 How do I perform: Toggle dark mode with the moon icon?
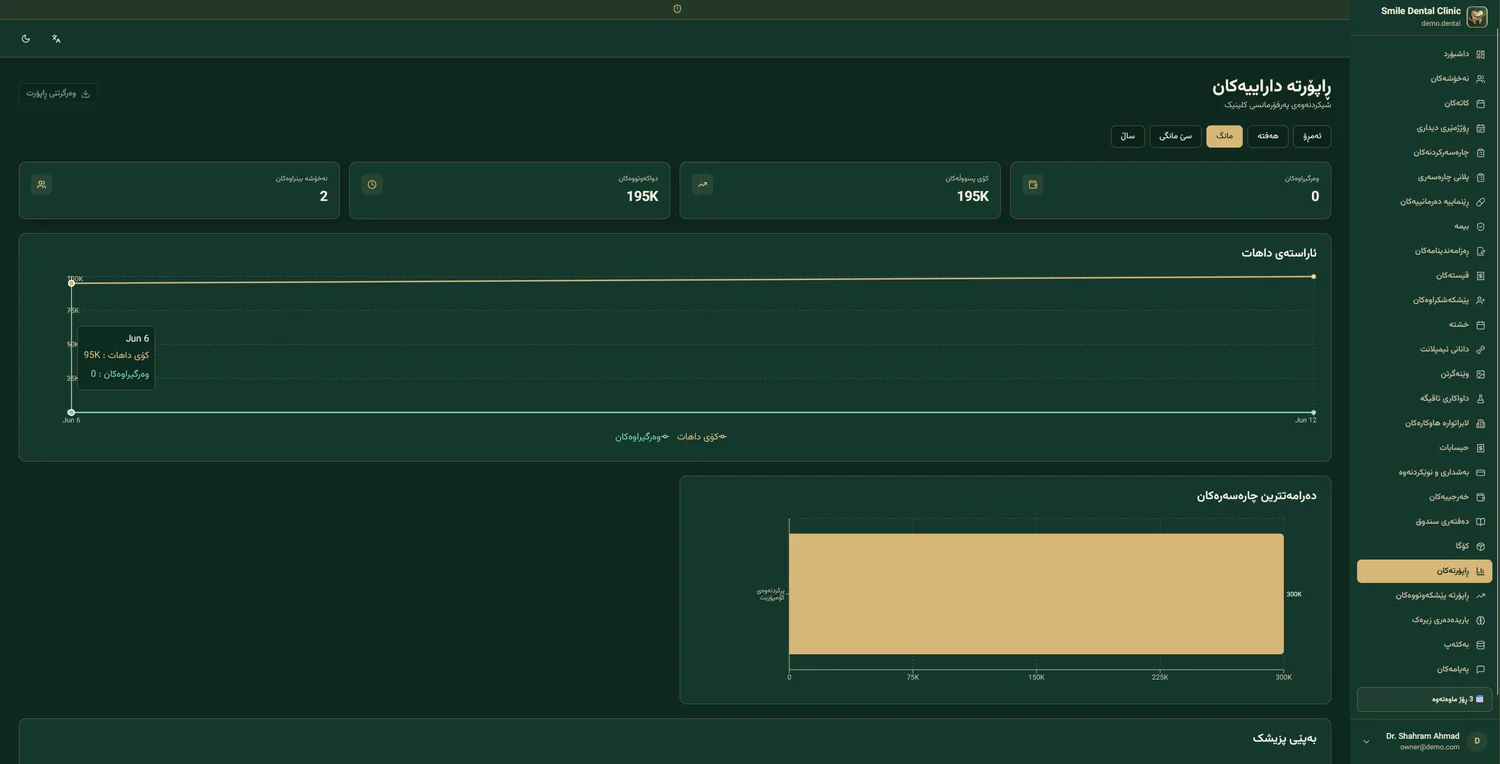coord(26,39)
